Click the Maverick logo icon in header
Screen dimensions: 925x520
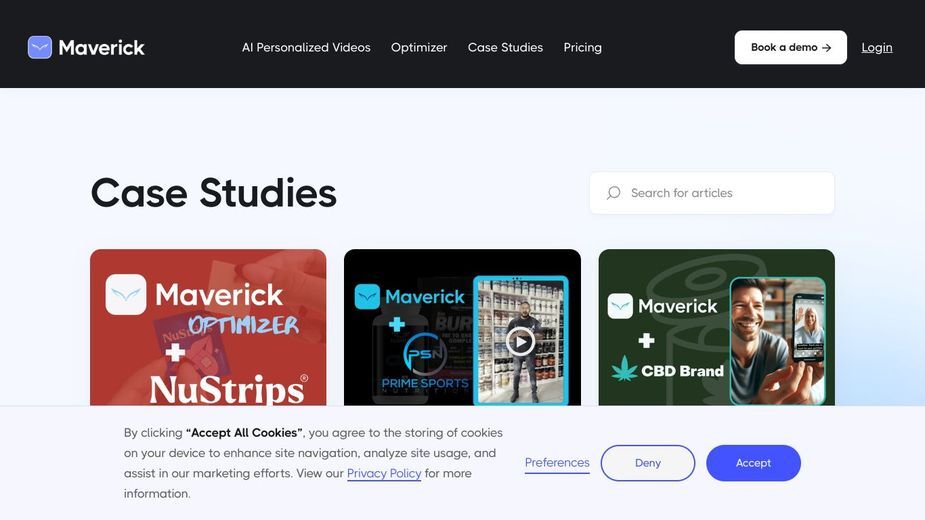[x=40, y=47]
